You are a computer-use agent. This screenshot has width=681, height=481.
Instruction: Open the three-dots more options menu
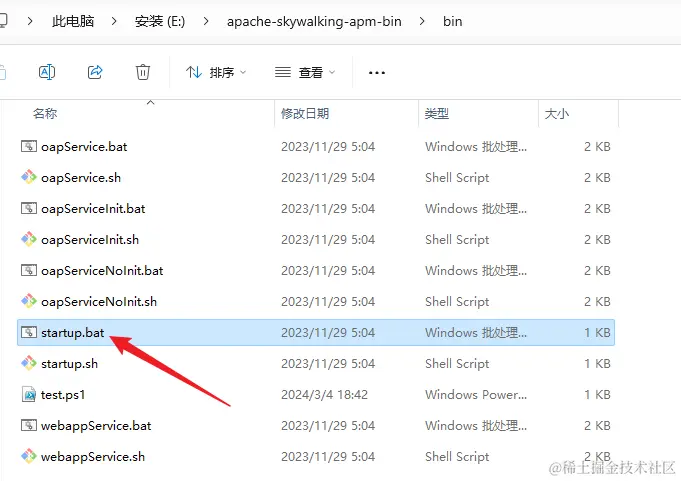pos(377,72)
